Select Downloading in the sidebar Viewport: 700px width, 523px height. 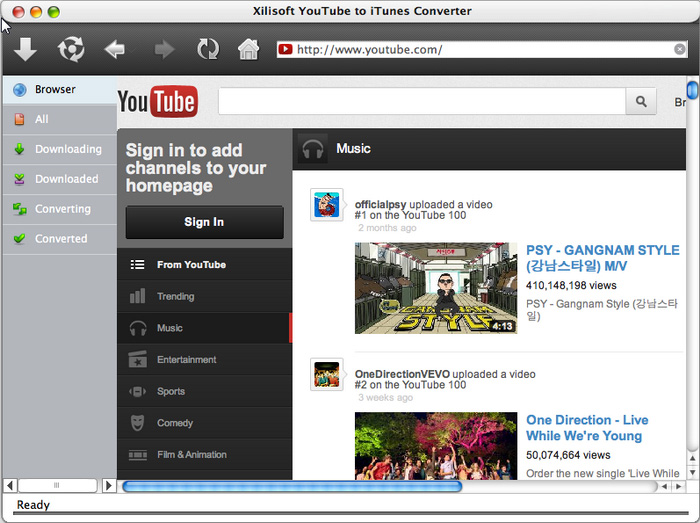coord(68,149)
